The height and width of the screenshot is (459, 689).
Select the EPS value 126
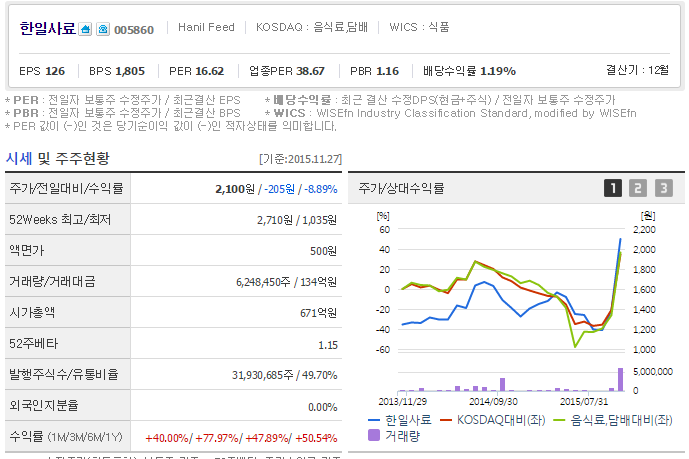click(55, 71)
